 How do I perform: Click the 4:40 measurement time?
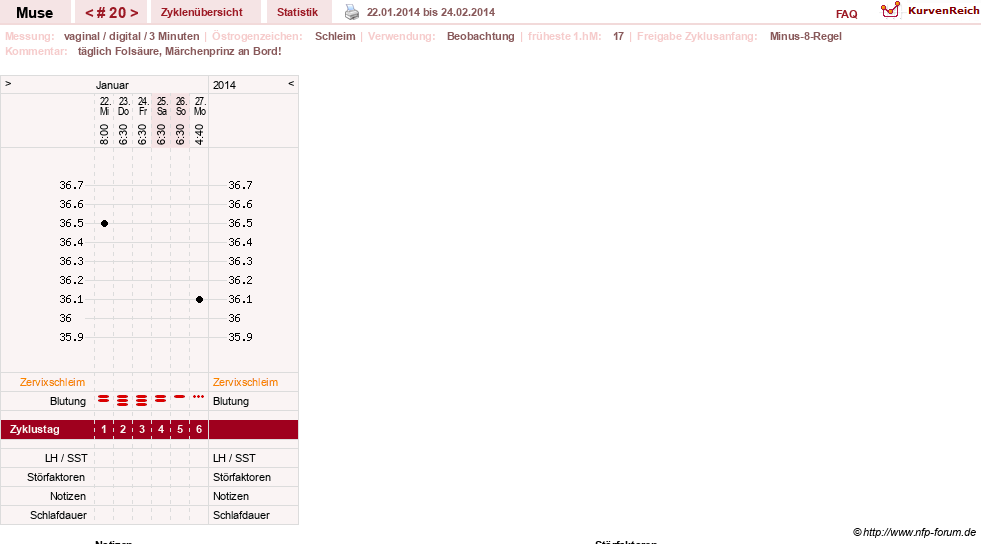pyautogui.click(x=200, y=134)
